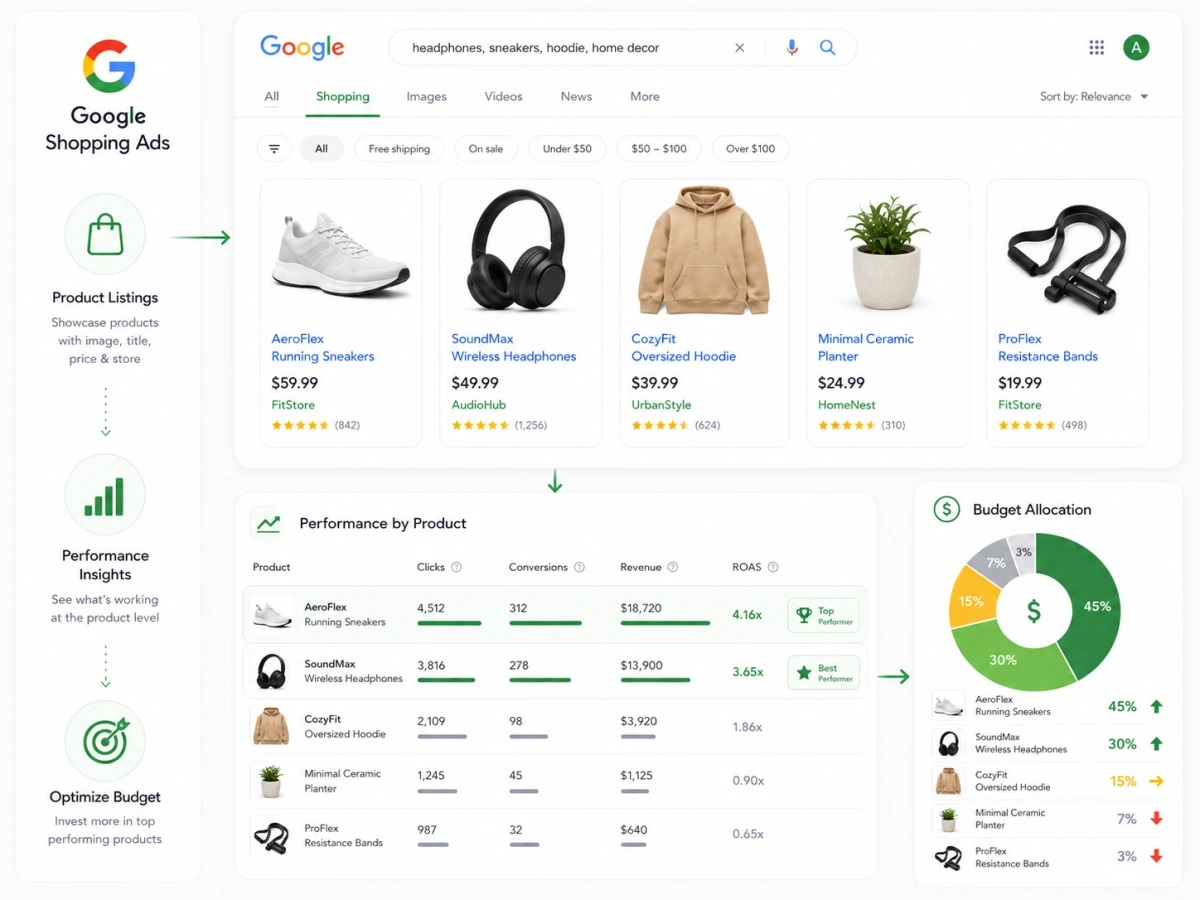The height and width of the screenshot is (900, 1200).
Task: Open the filter settings icon chip
Action: [274, 149]
